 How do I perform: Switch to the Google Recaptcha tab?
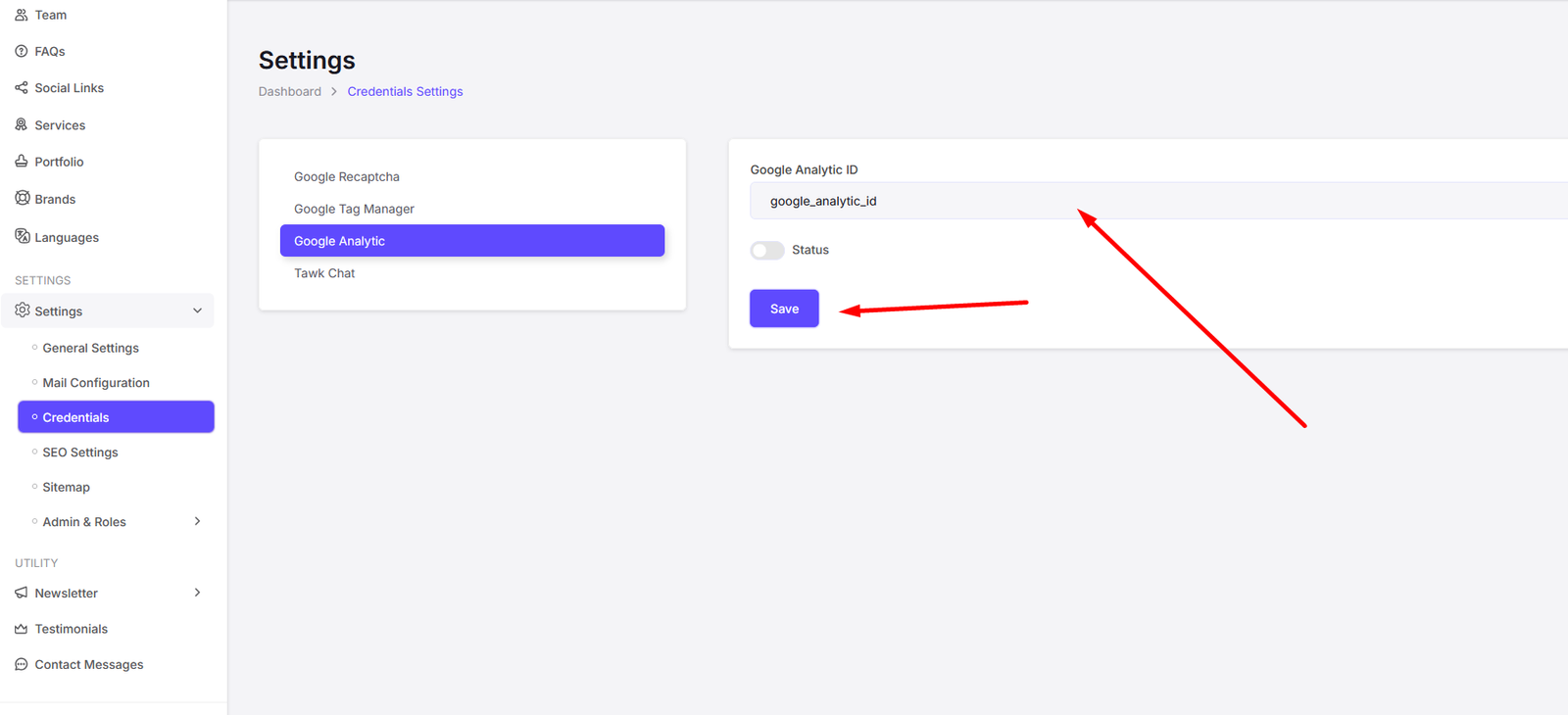click(347, 177)
